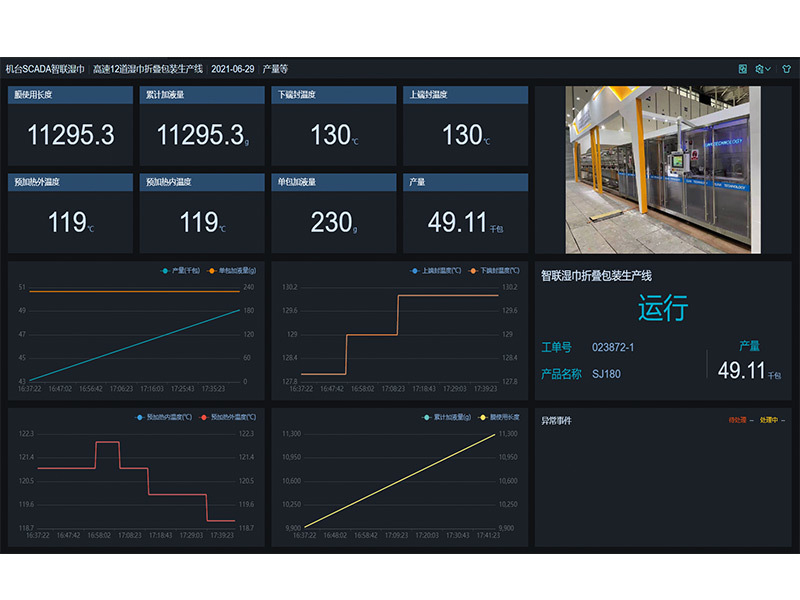800x600 pixels.
Task: Click the teal 产量 line in first chart
Action: tap(135, 345)
